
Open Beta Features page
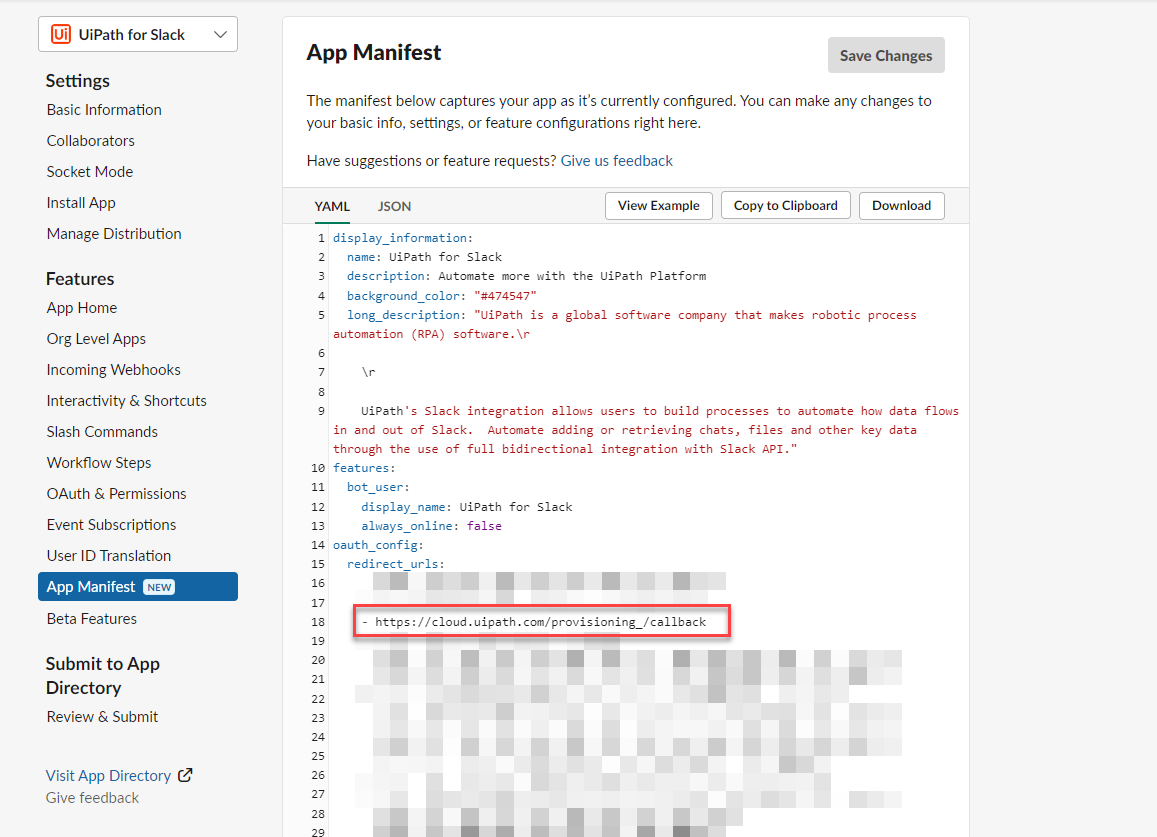point(91,619)
